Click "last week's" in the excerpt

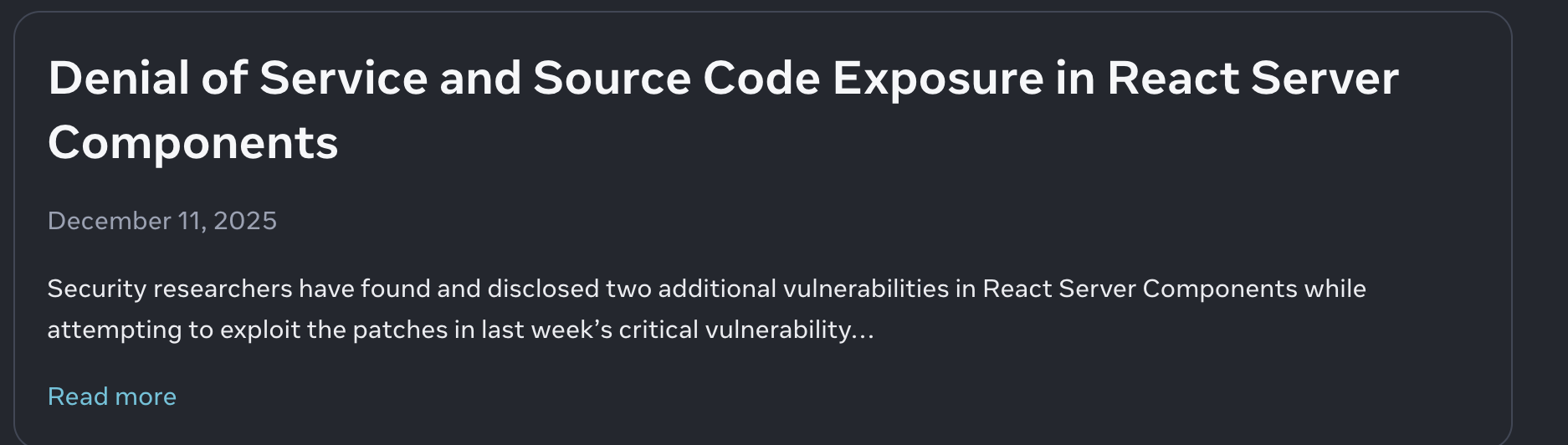point(546,330)
